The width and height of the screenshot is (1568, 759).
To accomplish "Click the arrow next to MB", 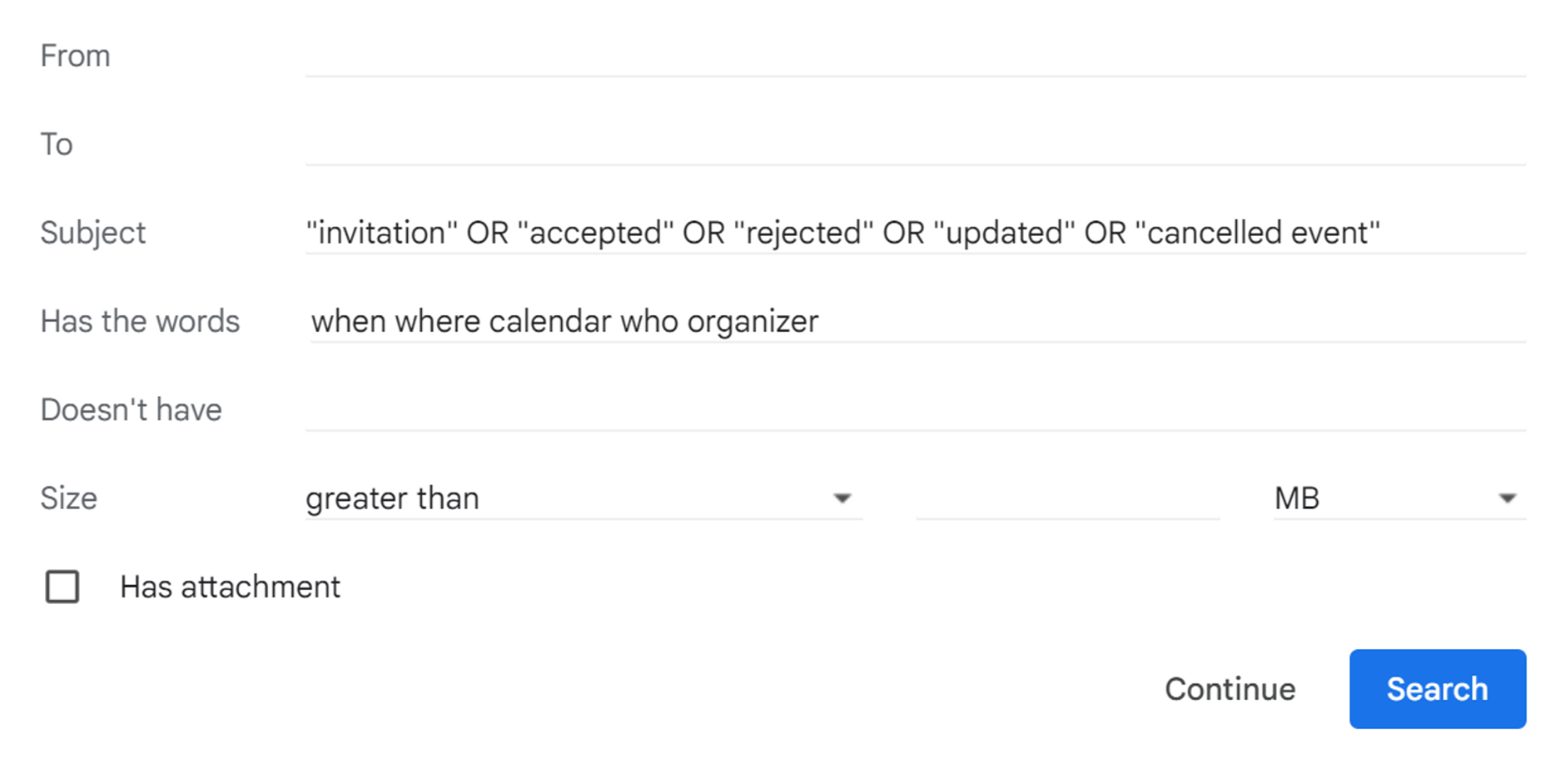I will 1507,498.
